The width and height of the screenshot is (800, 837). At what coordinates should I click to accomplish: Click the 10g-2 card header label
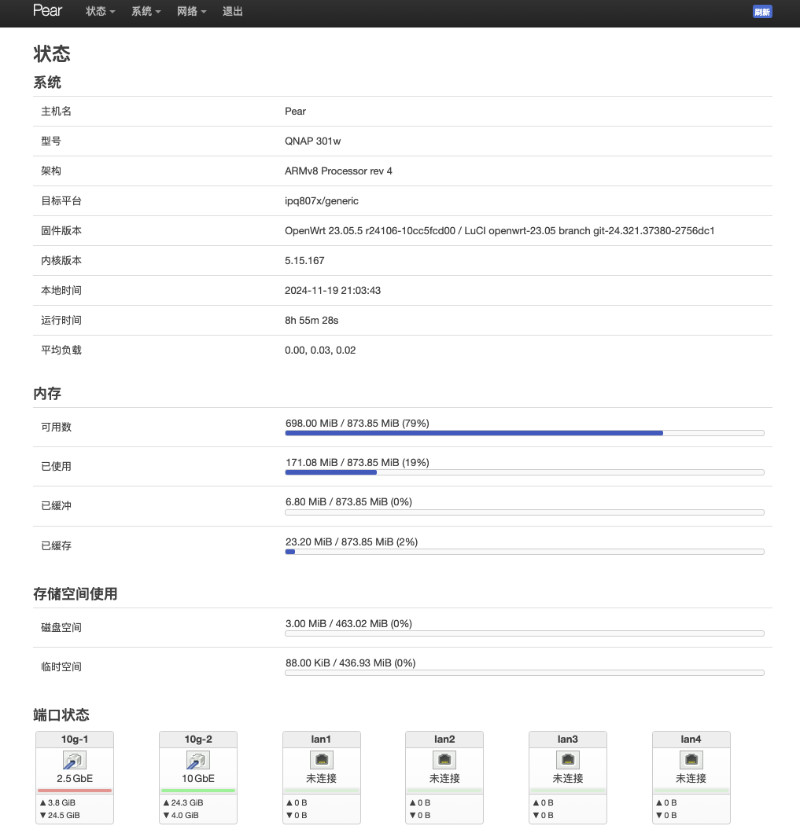click(x=197, y=738)
